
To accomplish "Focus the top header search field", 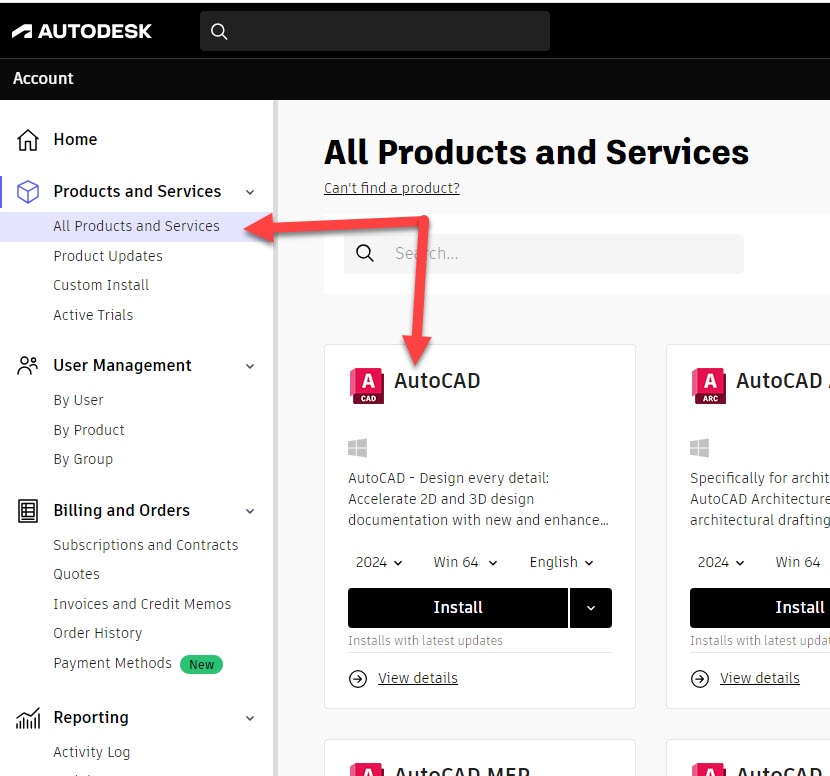I will 375,31.
